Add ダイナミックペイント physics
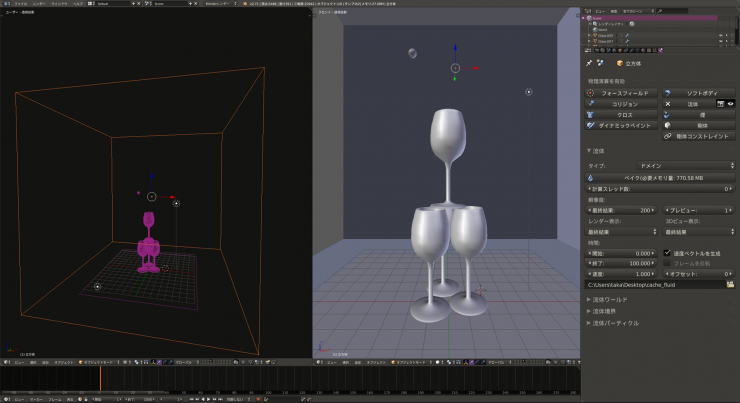Screen dimensions: 740x403 621,126
